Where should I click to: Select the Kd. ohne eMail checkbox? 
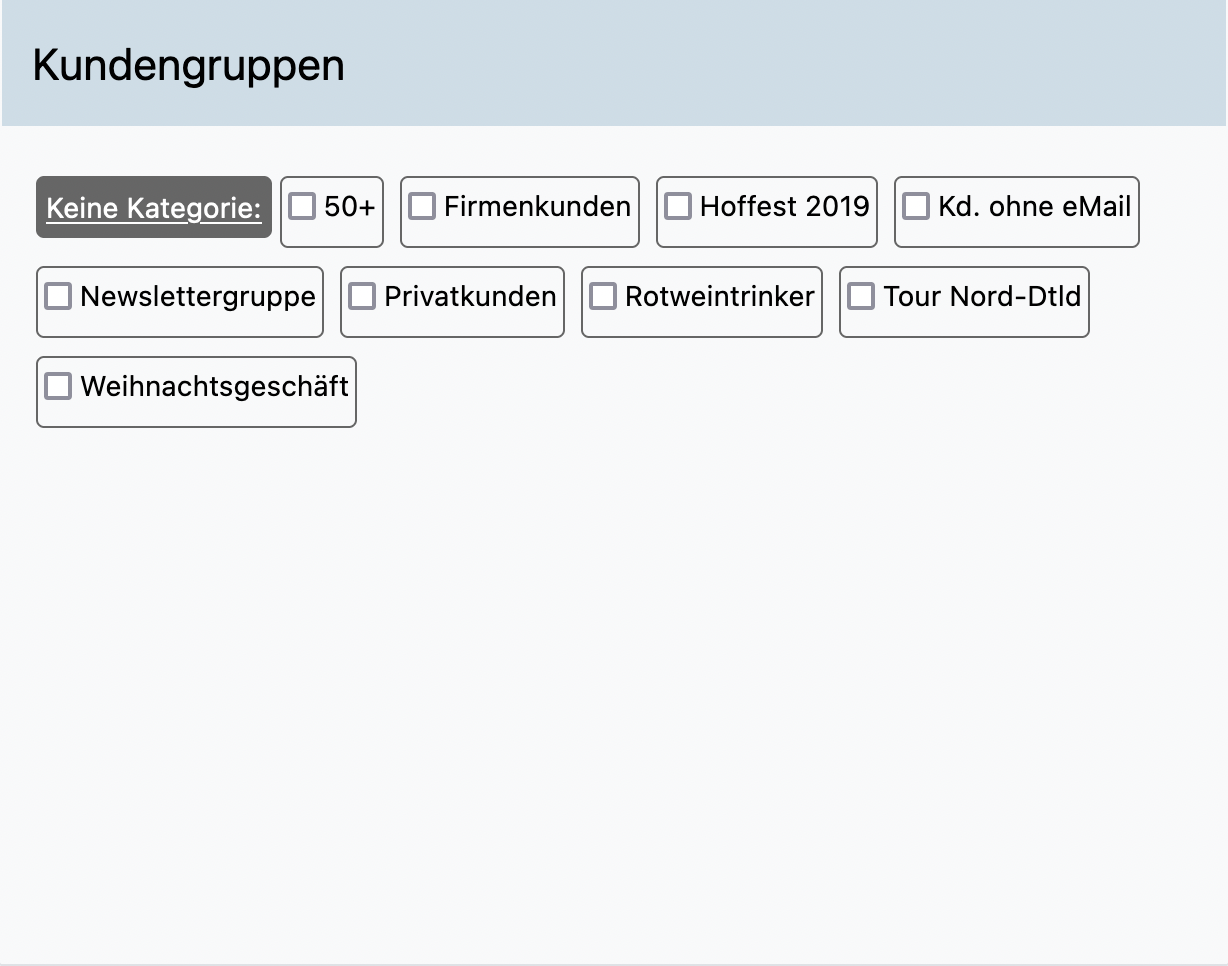[916, 206]
